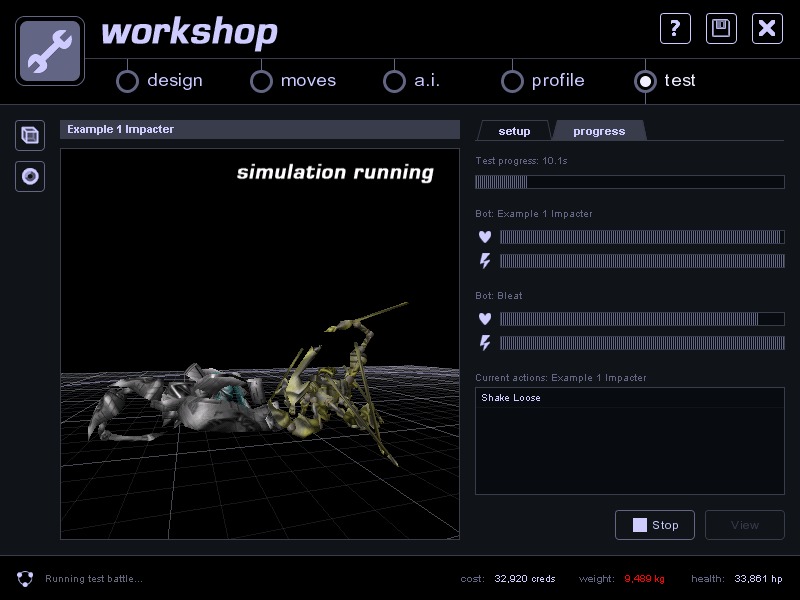Viewport: 800px width, 600px height.
Task: Select Shake Loose in current actions list
Action: 511,398
